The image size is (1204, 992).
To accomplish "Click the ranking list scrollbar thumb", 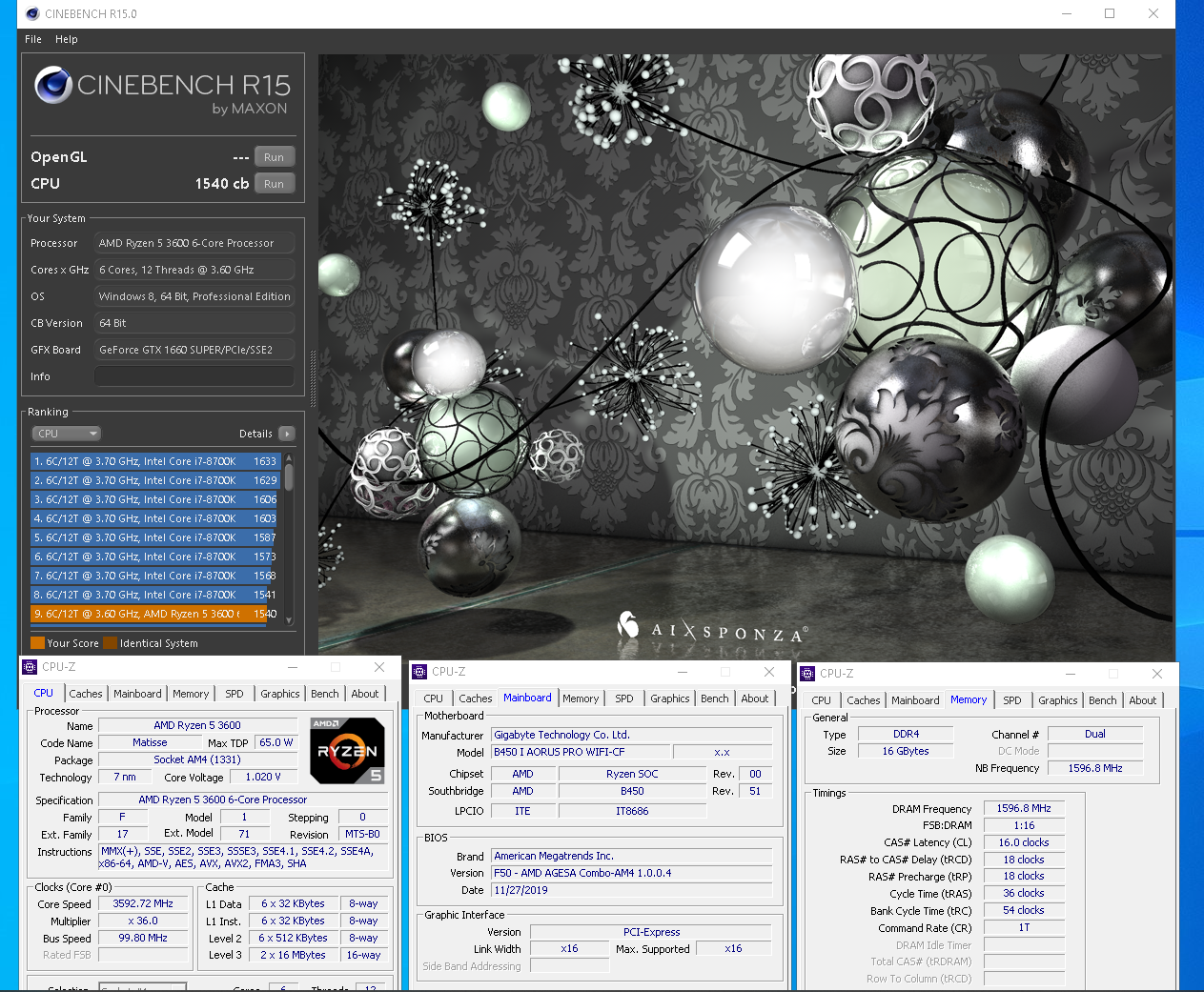I will (x=289, y=477).
